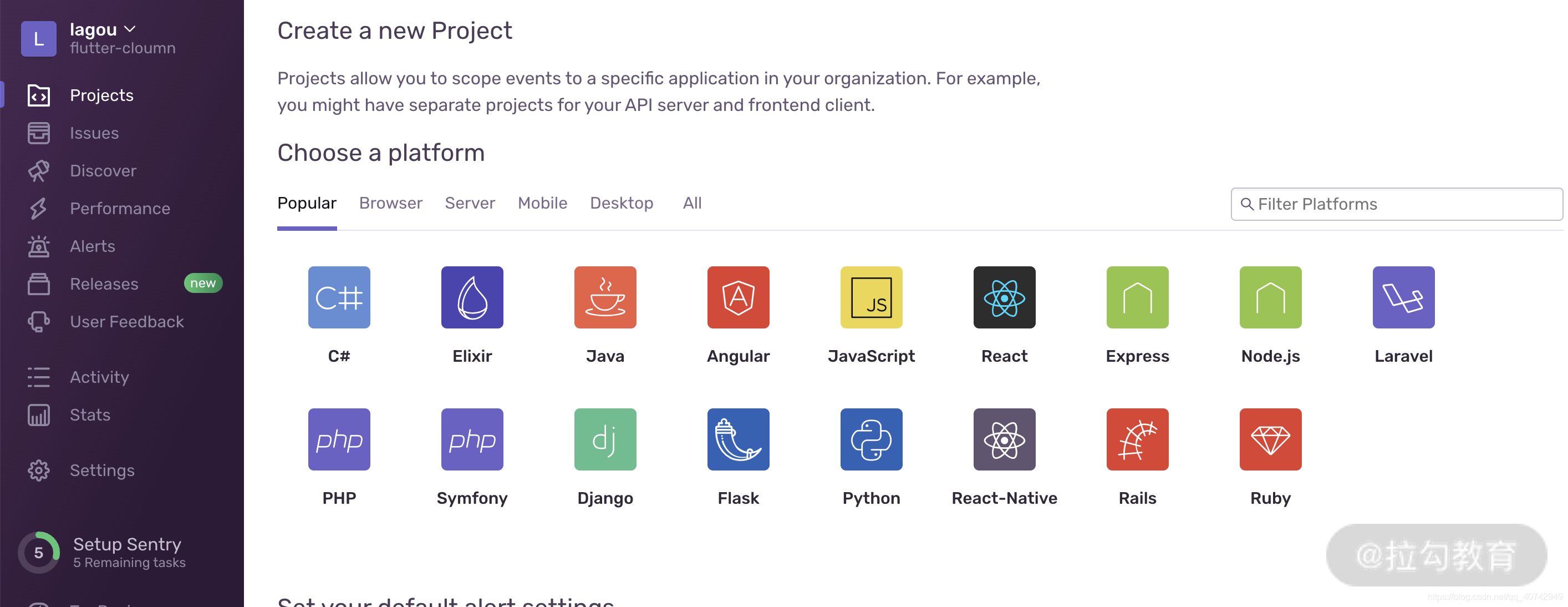The width and height of the screenshot is (1568, 607).
Task: Choose the Python platform icon
Action: (x=872, y=439)
